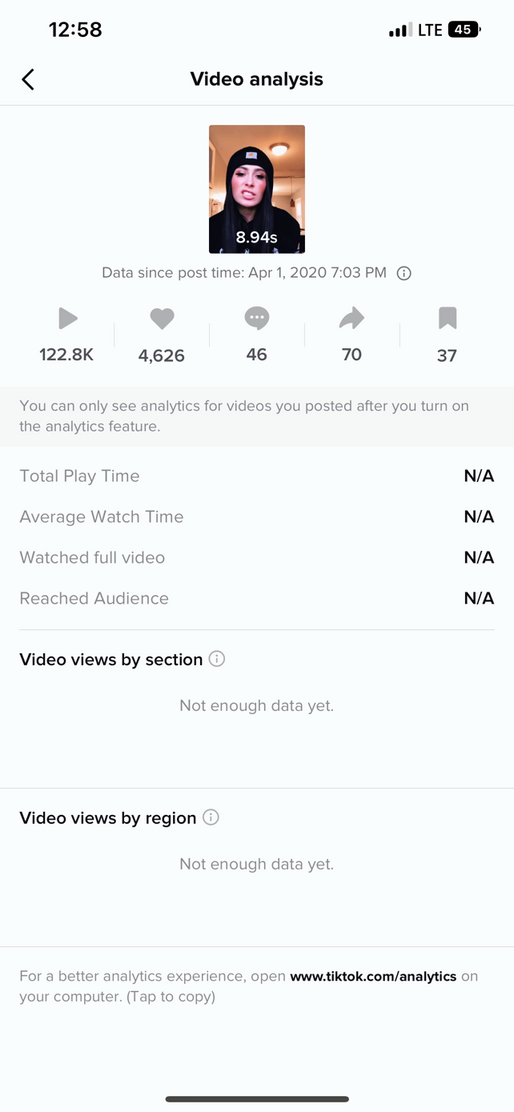
Task: Tap the home indicator bar
Action: pyautogui.click(x=257, y=1099)
